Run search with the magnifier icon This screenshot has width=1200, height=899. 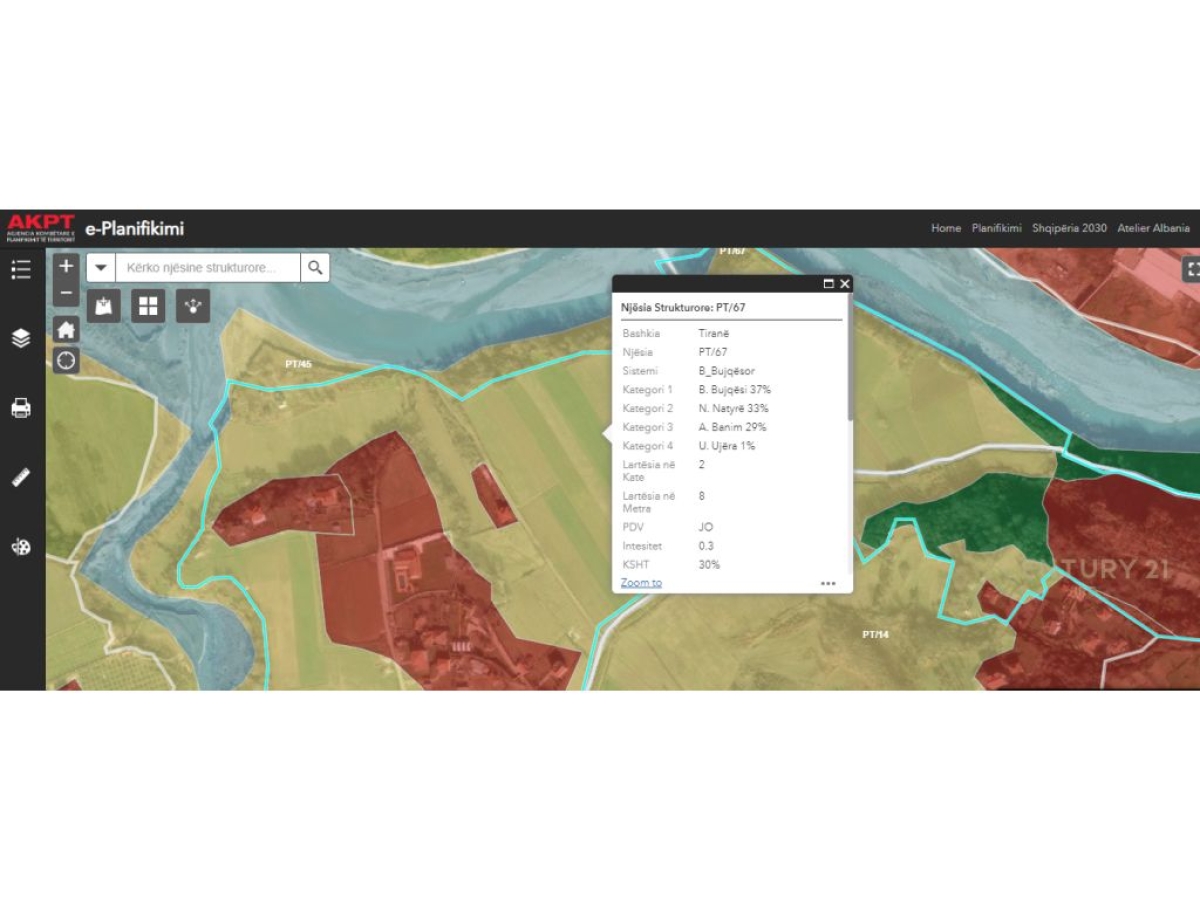[x=315, y=267]
